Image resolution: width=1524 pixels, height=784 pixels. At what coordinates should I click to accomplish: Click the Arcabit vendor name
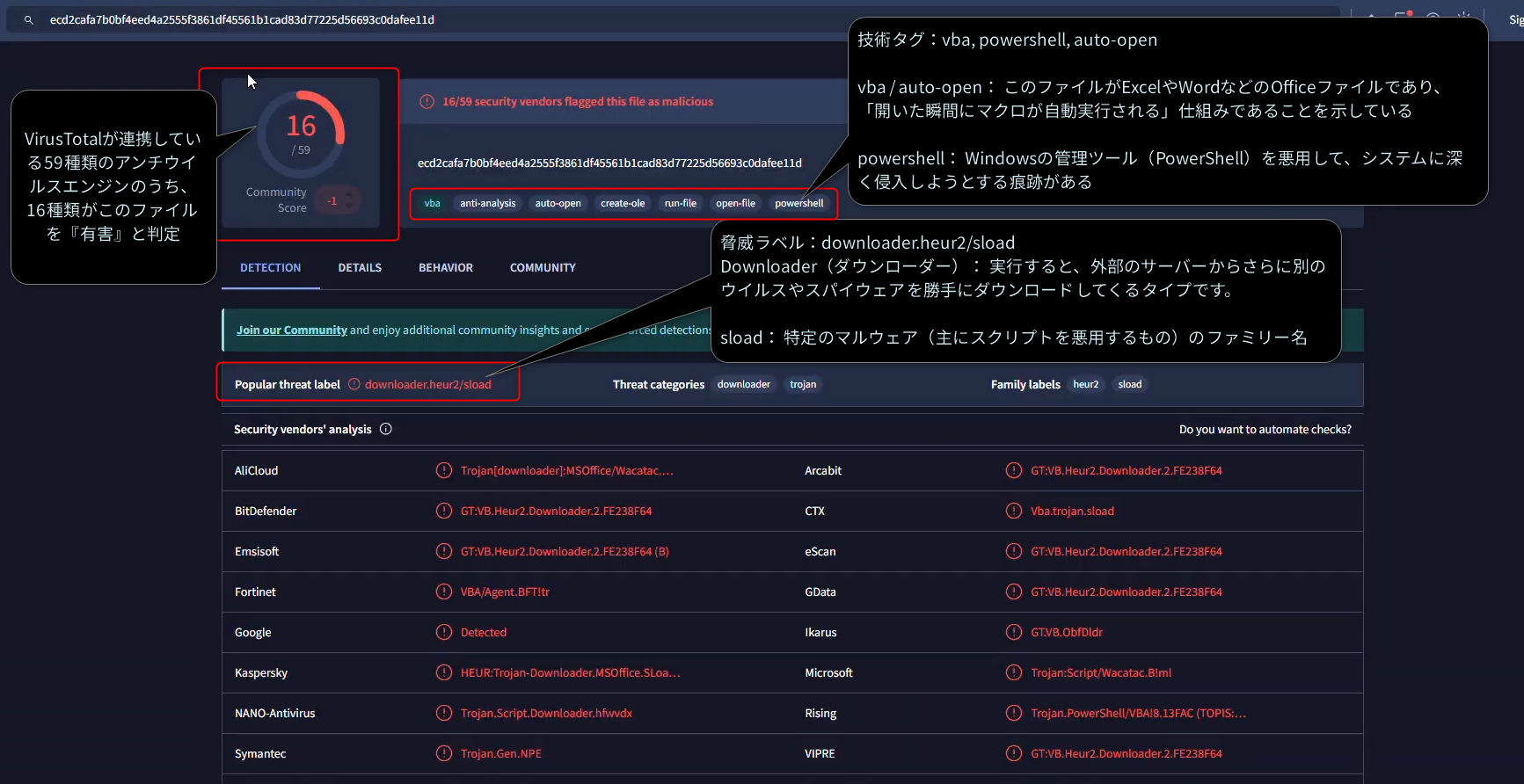point(823,470)
